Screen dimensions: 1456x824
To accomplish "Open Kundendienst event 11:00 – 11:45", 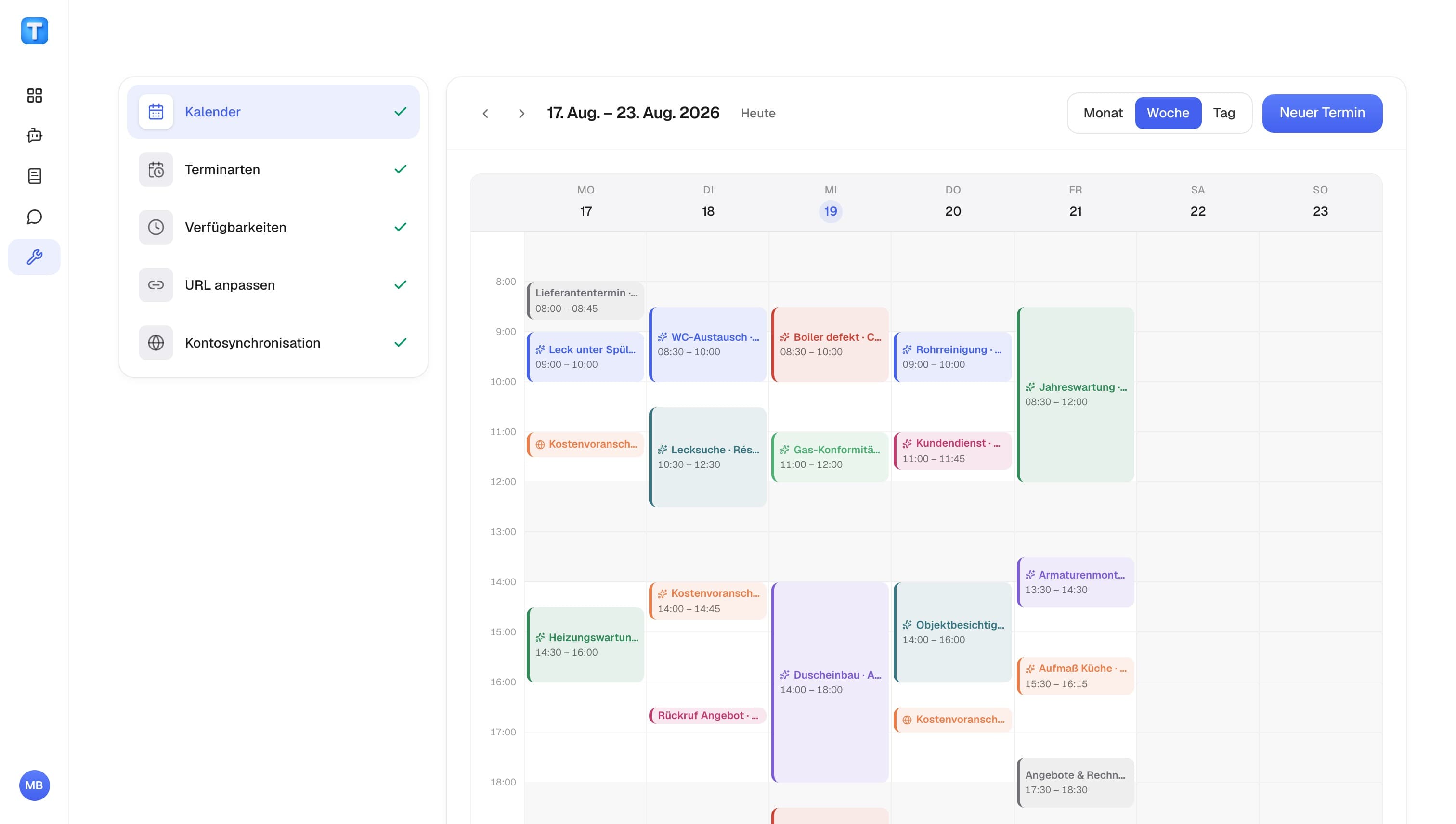I will point(953,451).
